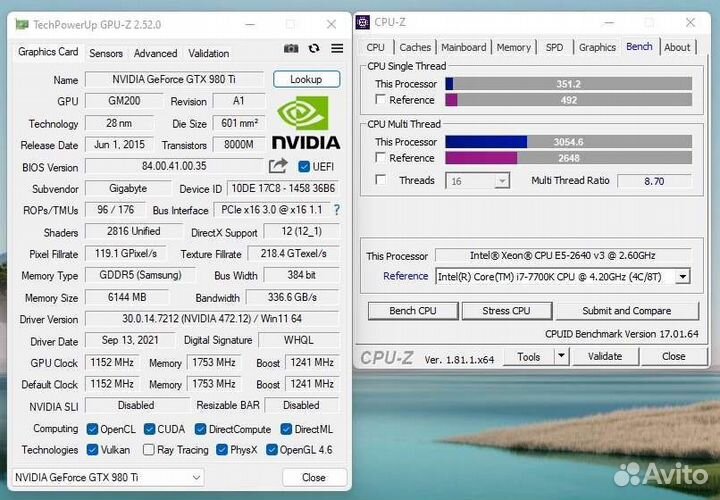Click the CPU-Z Close button
720x500 pixels.
(674, 356)
